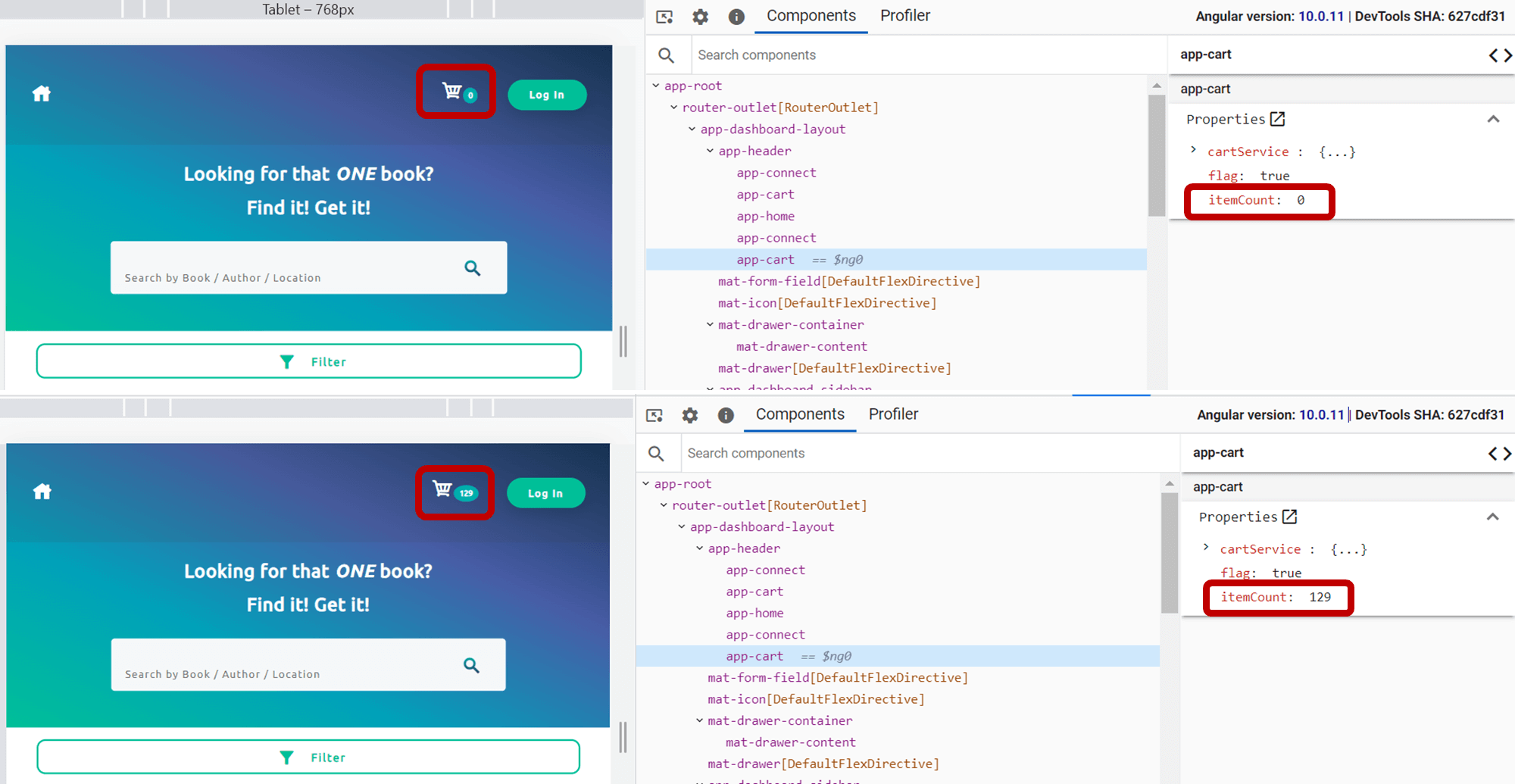Switch to the Profiler tab in top DevTools

pyautogui.click(x=904, y=16)
